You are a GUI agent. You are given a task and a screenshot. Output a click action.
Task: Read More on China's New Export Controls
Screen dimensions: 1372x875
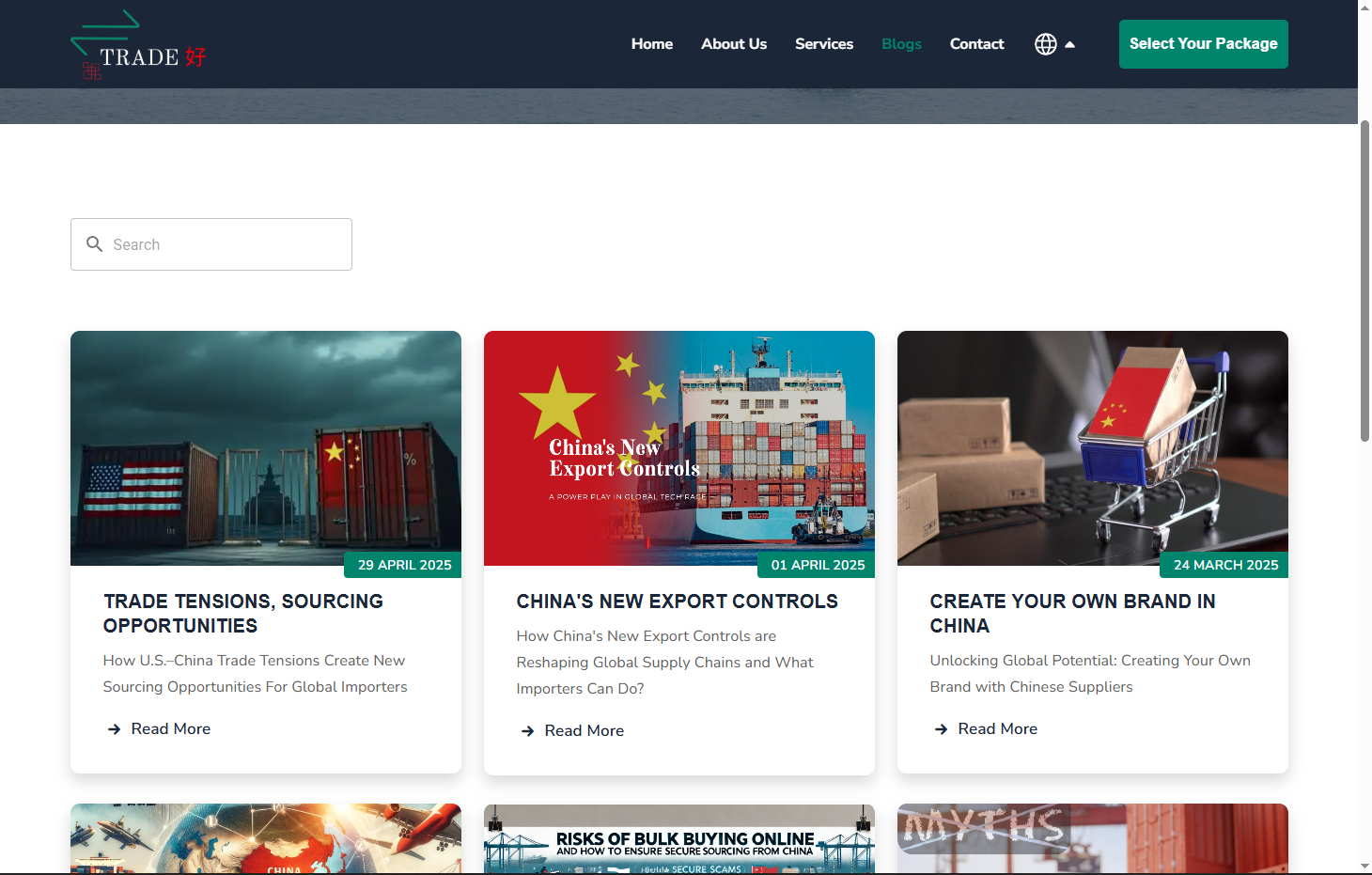pos(585,731)
